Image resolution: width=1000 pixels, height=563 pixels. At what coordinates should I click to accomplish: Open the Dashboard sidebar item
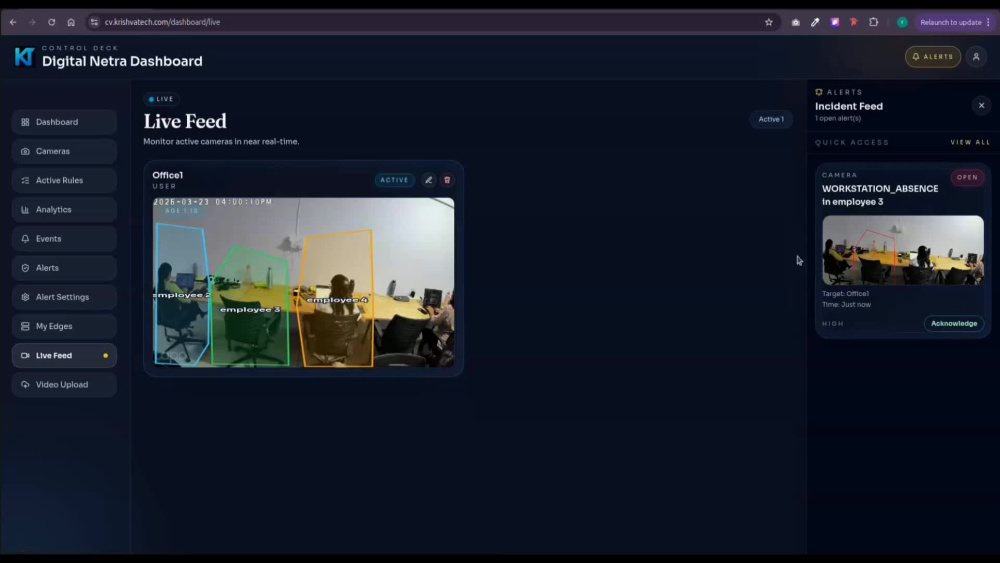(64, 122)
